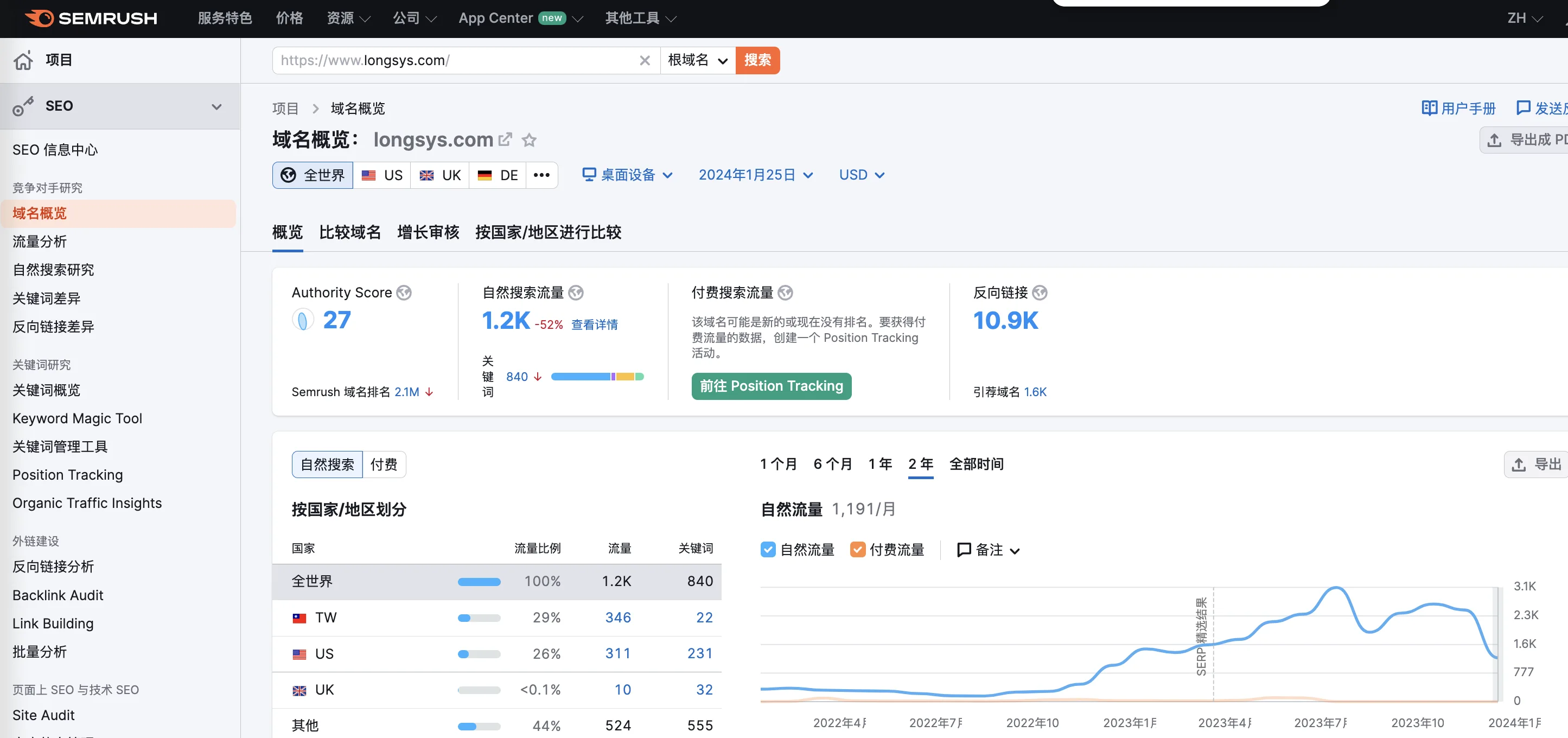Image resolution: width=1568 pixels, height=738 pixels.
Task: Select the 1 个月 time range
Action: 779,464
